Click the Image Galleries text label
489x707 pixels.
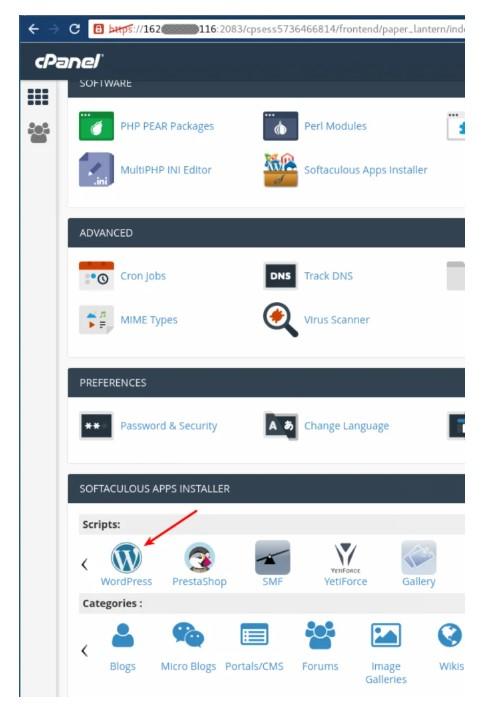tap(386, 672)
